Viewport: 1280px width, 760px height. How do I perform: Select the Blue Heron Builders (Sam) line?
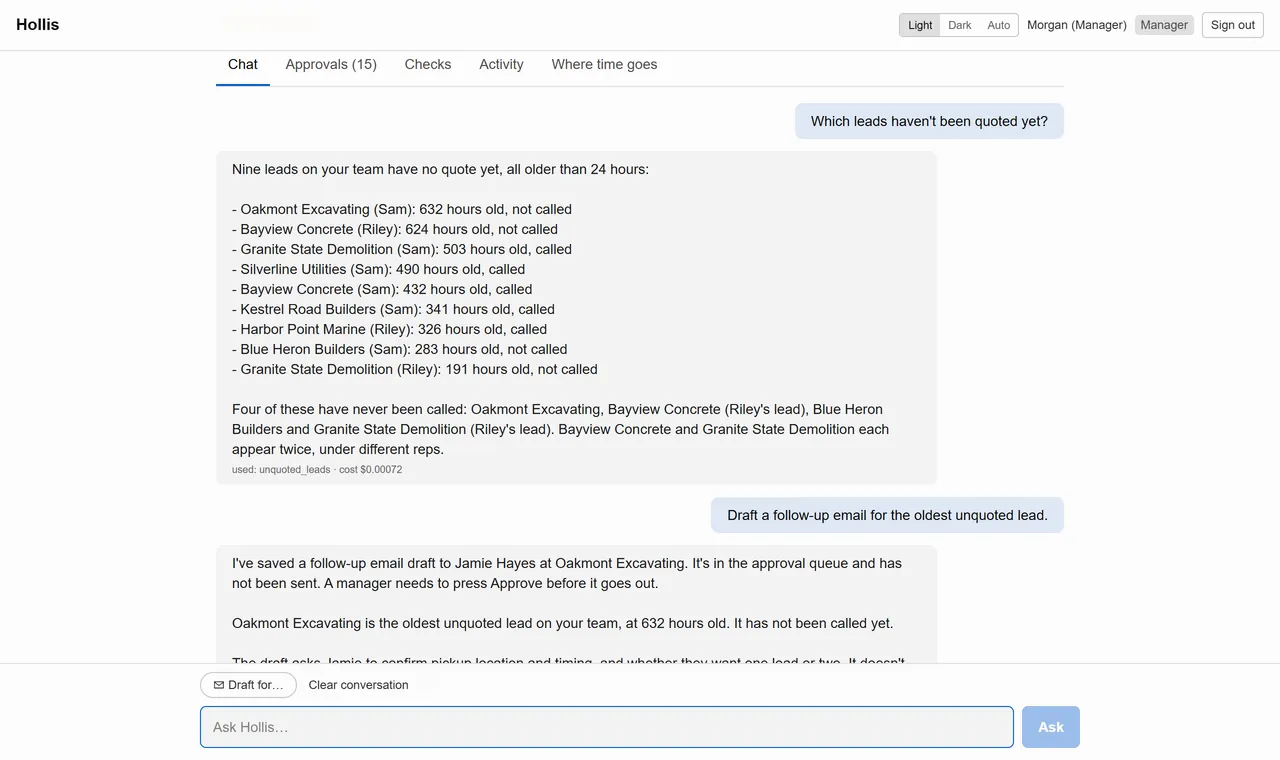[400, 349]
